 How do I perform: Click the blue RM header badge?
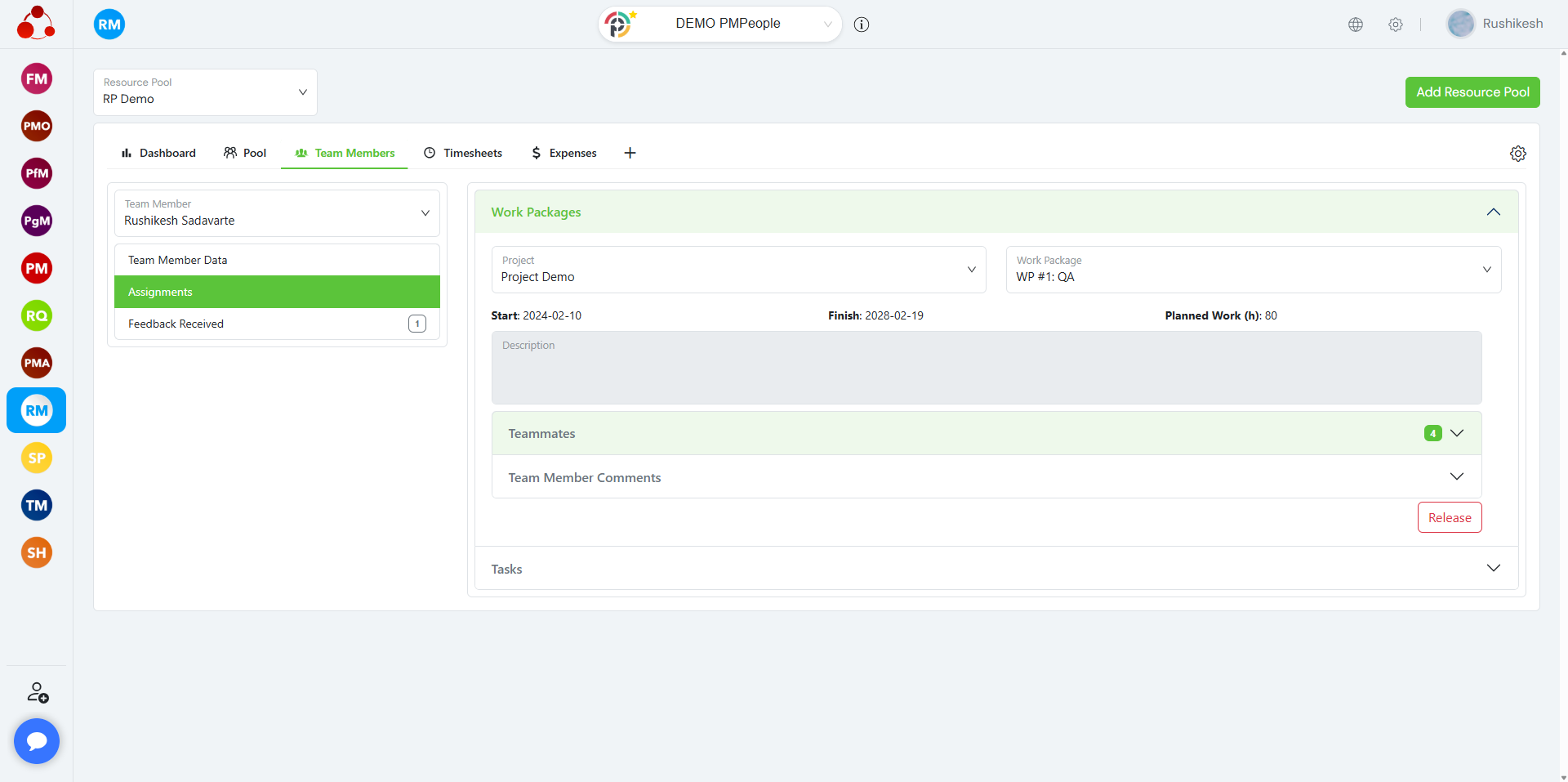tap(109, 25)
